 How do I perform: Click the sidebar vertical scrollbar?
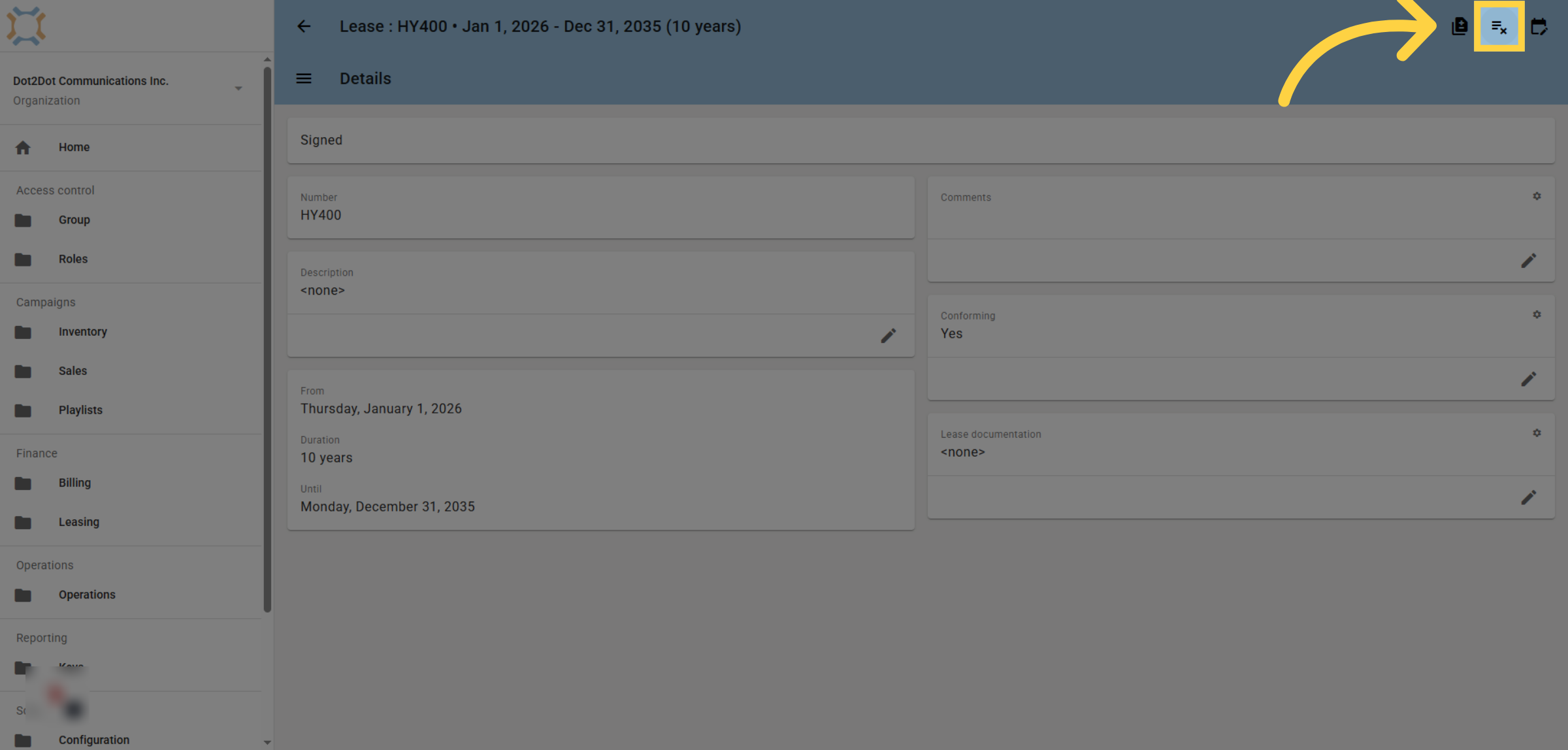click(267, 340)
